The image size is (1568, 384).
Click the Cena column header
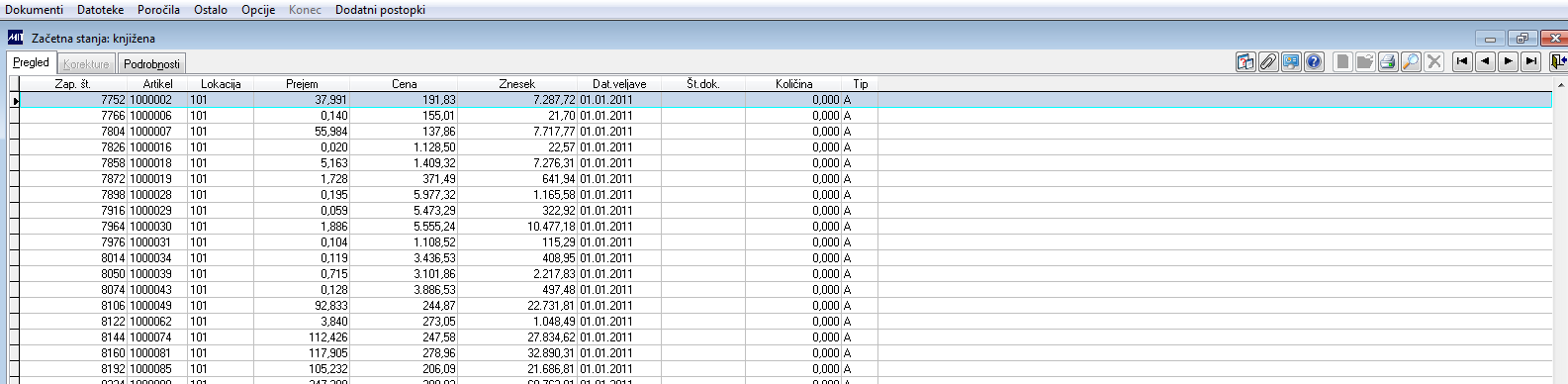point(404,84)
